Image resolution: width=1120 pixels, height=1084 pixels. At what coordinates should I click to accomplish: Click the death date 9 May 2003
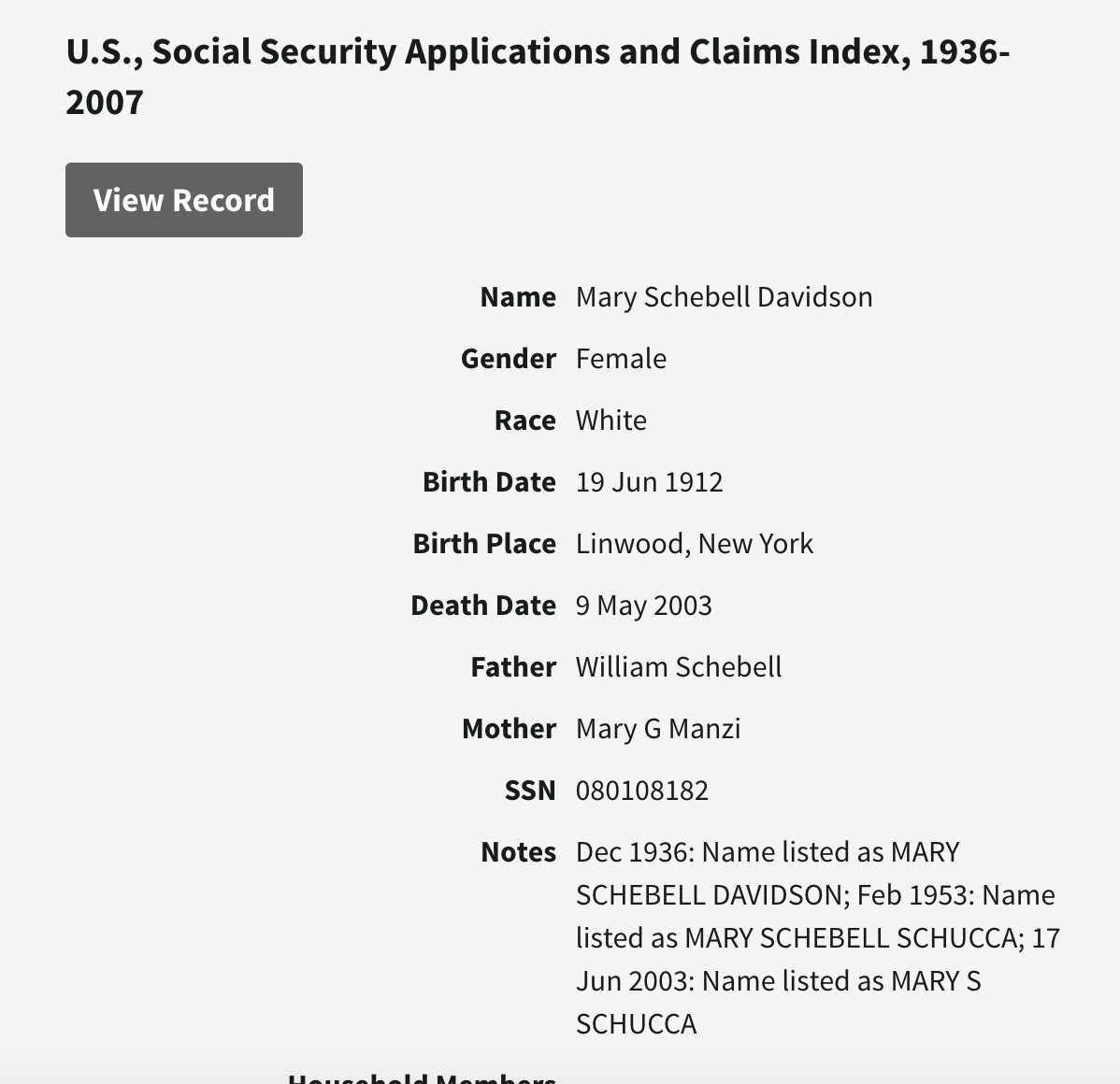[x=643, y=606]
